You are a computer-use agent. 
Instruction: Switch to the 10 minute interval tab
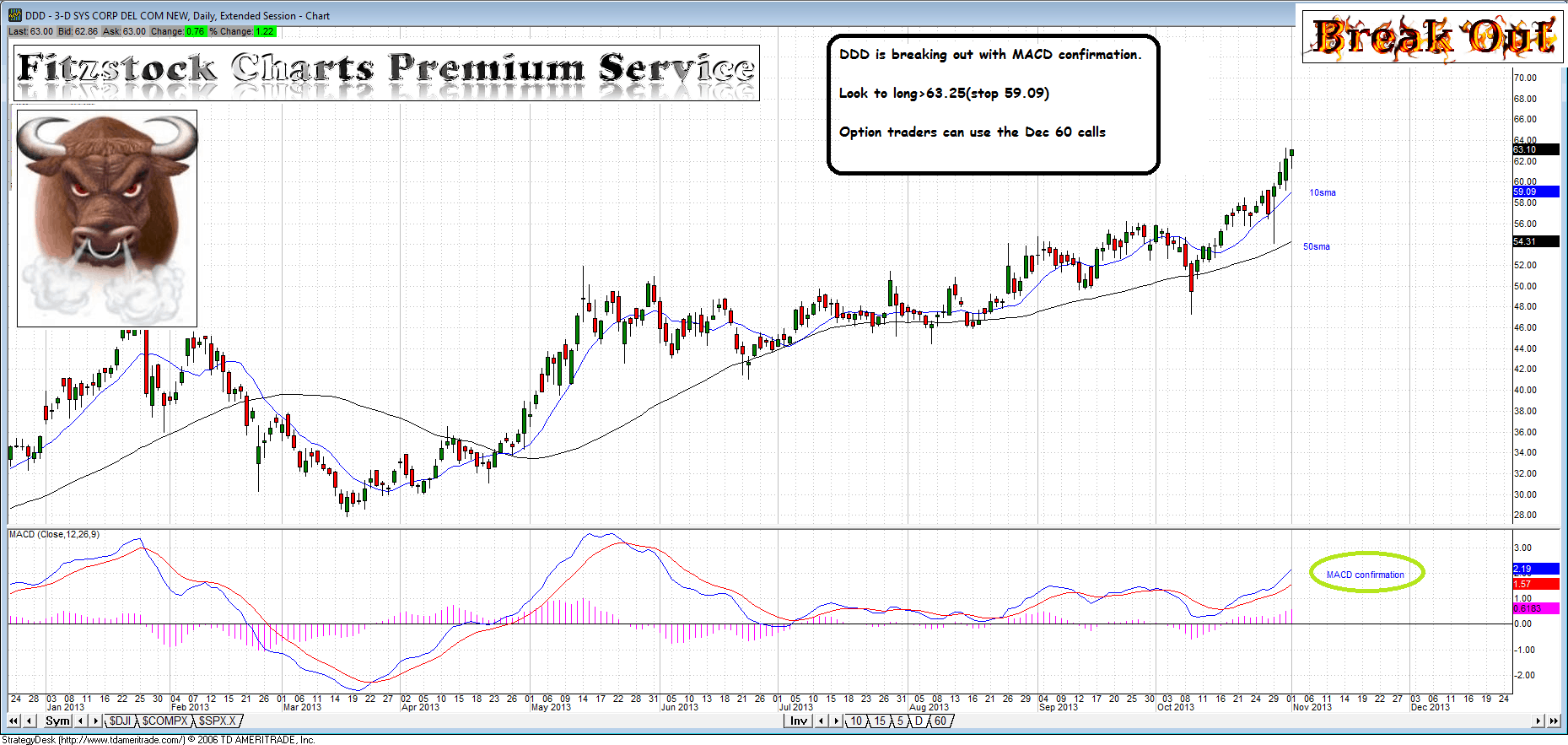856,721
